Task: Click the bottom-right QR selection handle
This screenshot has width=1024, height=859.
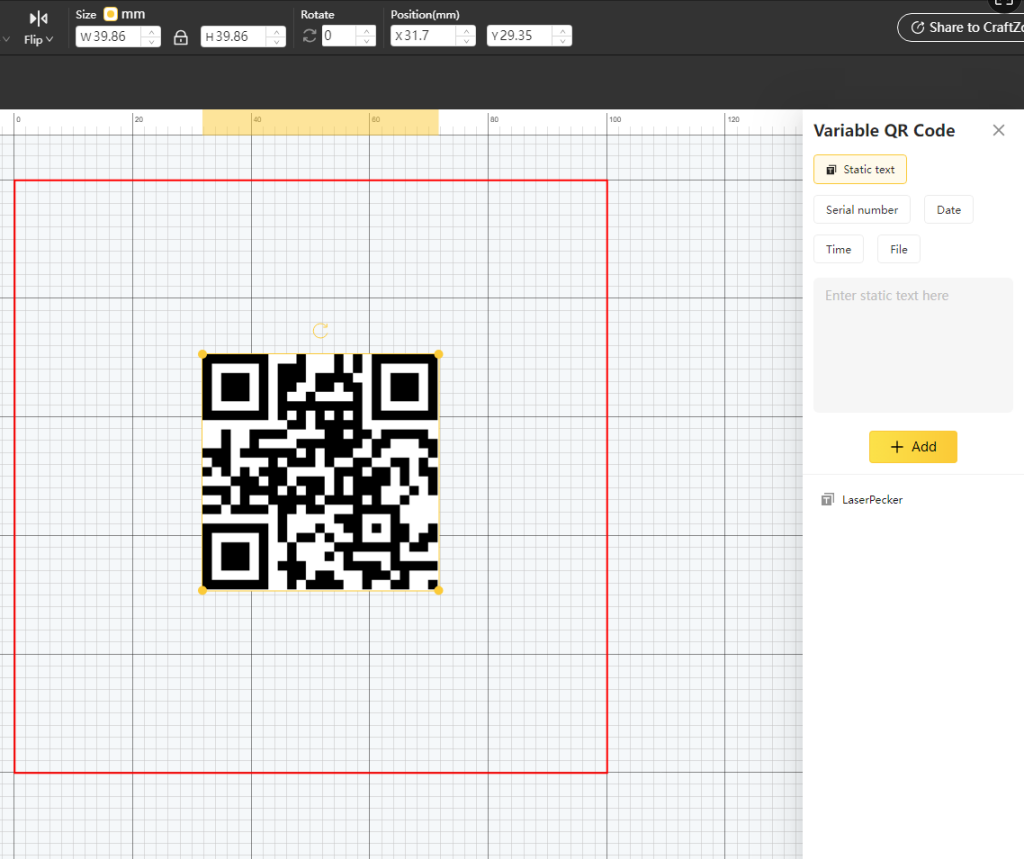Action: pos(438,591)
